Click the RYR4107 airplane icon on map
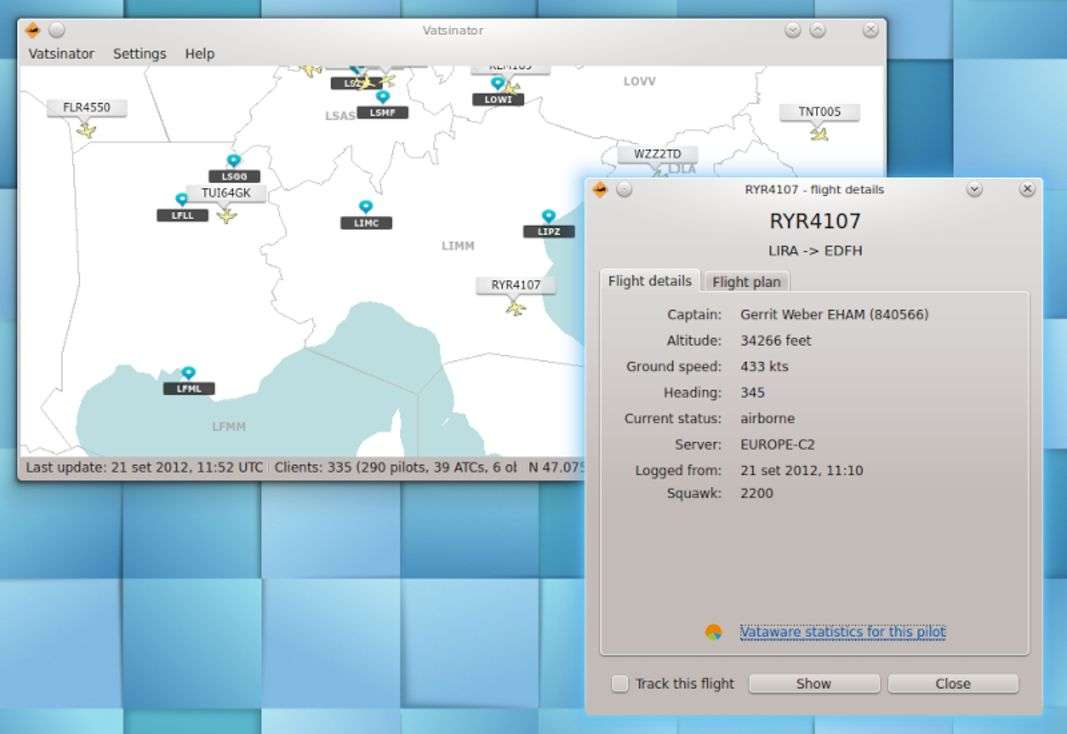This screenshot has width=1067, height=734. [515, 308]
